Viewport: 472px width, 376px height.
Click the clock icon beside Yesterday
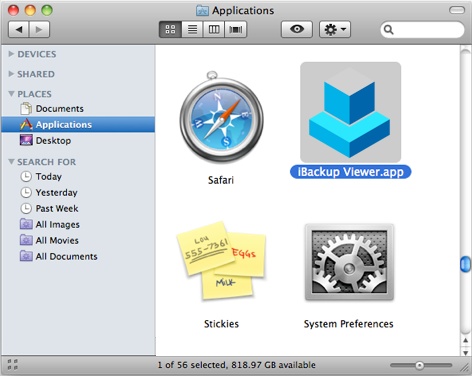26,192
